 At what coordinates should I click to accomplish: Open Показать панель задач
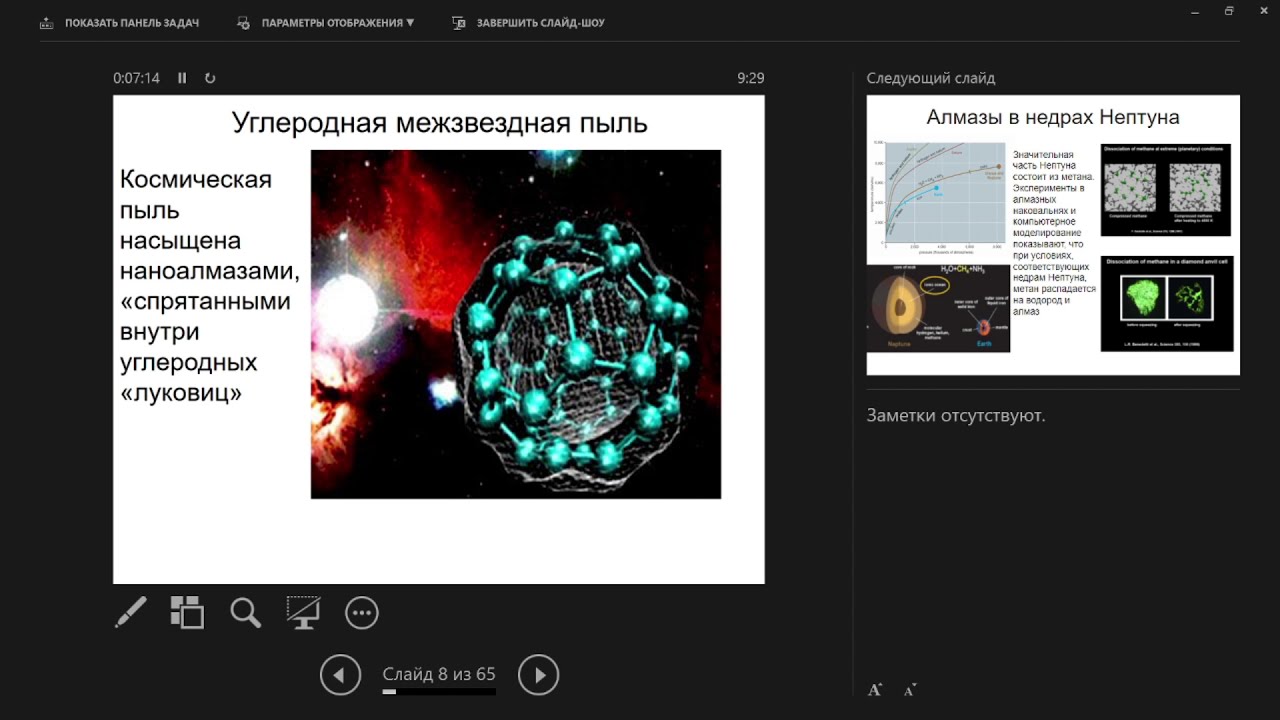(132, 23)
